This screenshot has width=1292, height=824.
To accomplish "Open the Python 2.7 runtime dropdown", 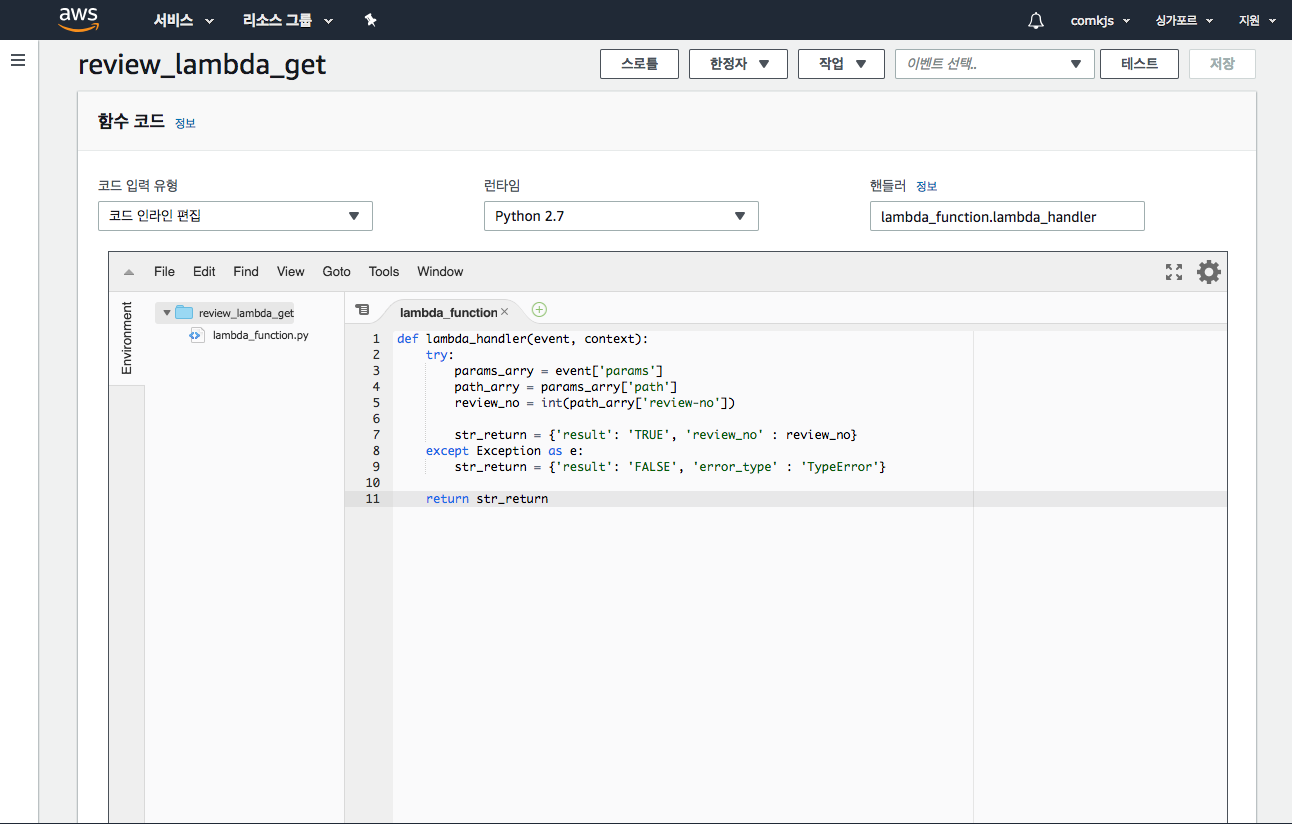I will pos(620,216).
